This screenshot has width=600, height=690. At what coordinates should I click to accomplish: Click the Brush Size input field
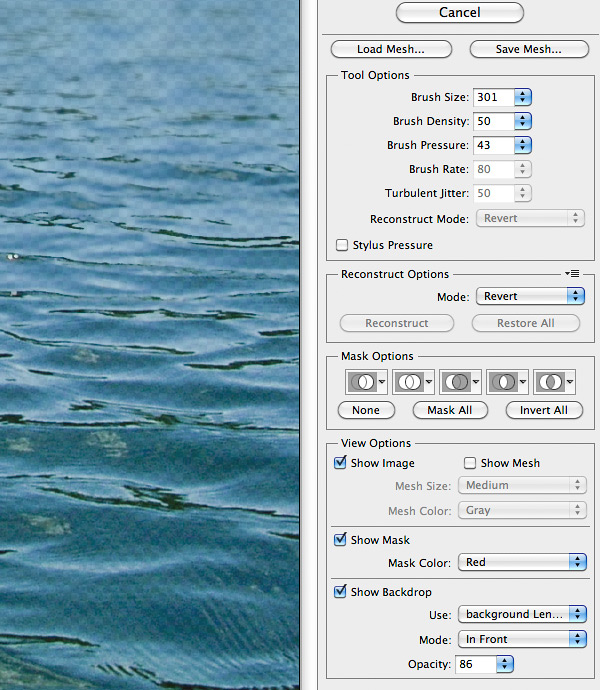point(494,97)
